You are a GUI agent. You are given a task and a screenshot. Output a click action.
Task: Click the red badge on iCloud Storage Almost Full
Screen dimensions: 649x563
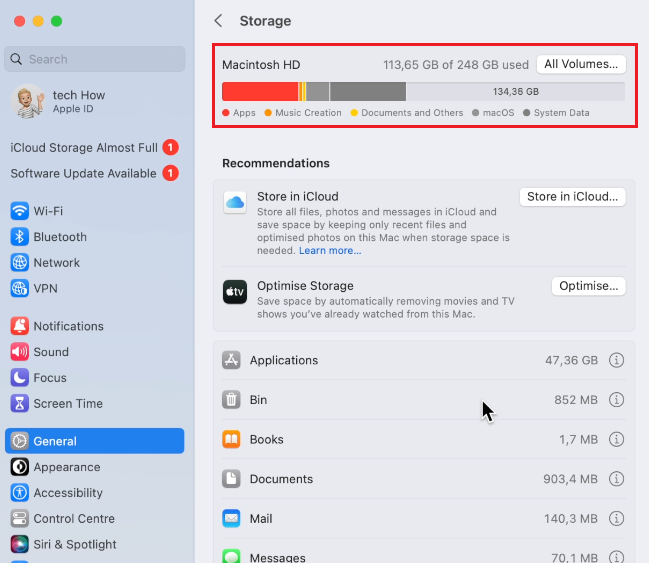[x=170, y=147]
